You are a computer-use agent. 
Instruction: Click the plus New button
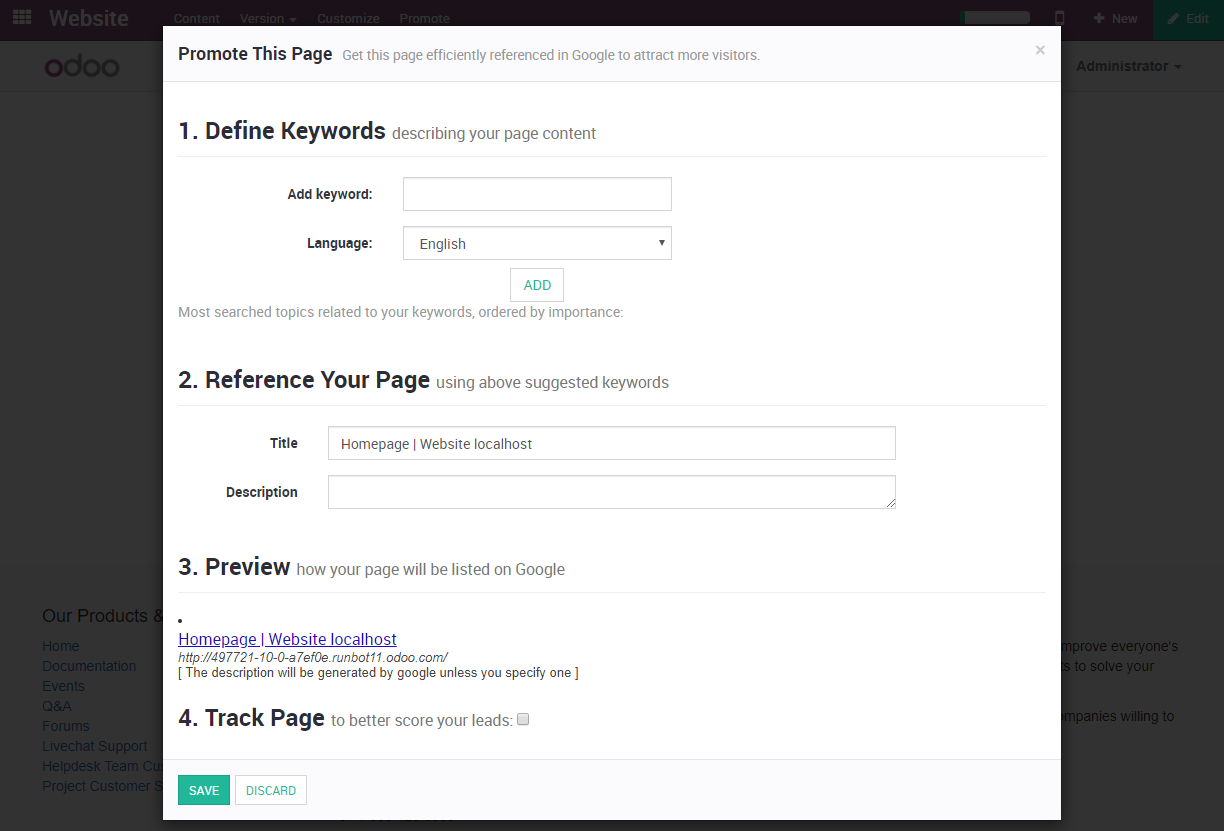pyautogui.click(x=1115, y=19)
